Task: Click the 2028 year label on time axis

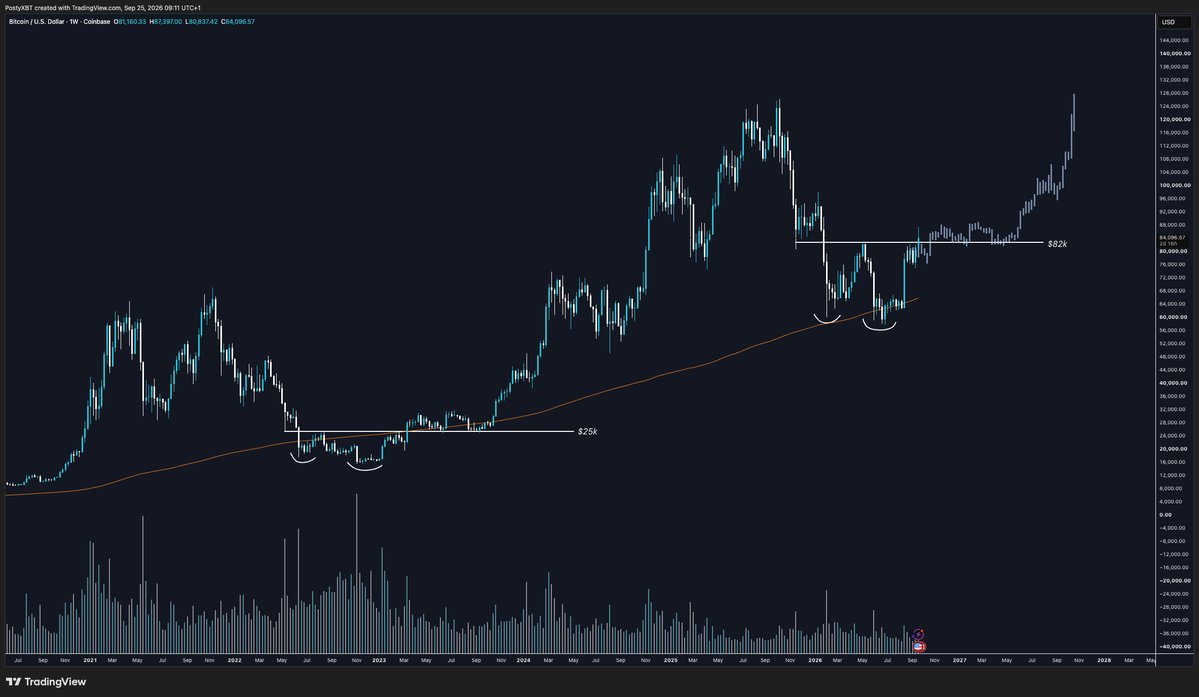Action: [1104, 660]
